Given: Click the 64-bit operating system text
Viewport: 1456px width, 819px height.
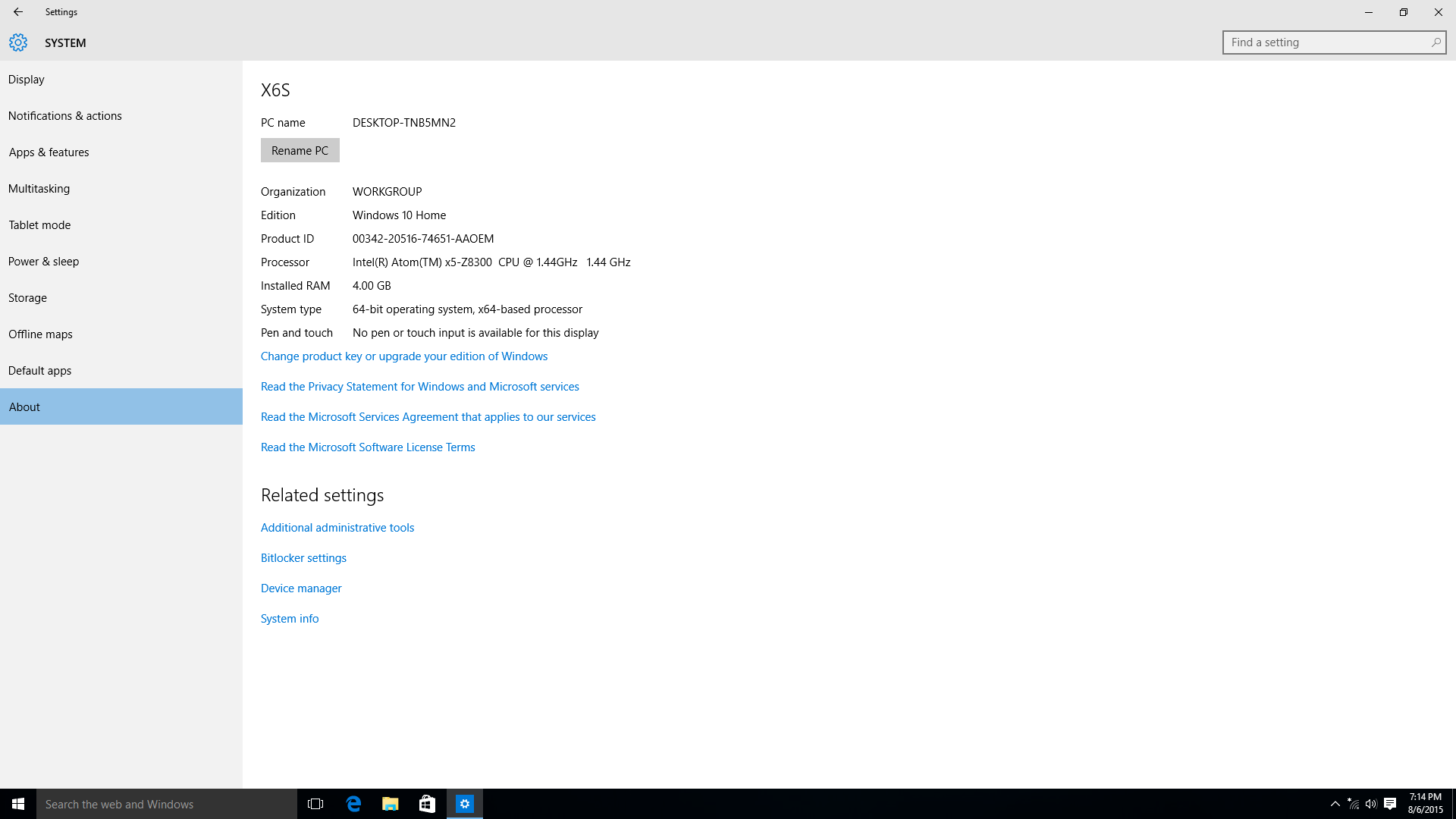Looking at the screenshot, I should click(467, 309).
